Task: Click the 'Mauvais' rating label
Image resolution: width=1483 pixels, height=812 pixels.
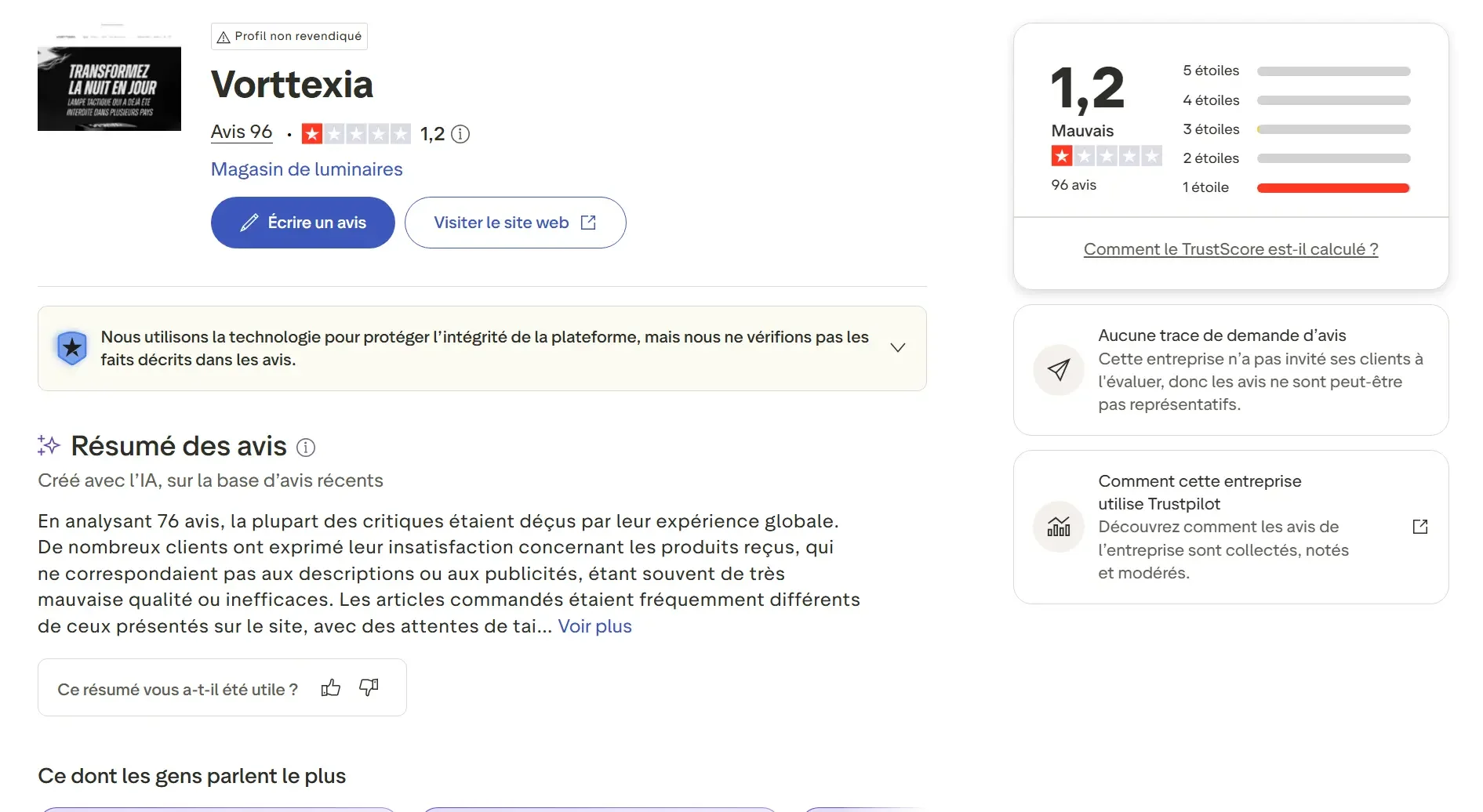Action: tap(1082, 131)
